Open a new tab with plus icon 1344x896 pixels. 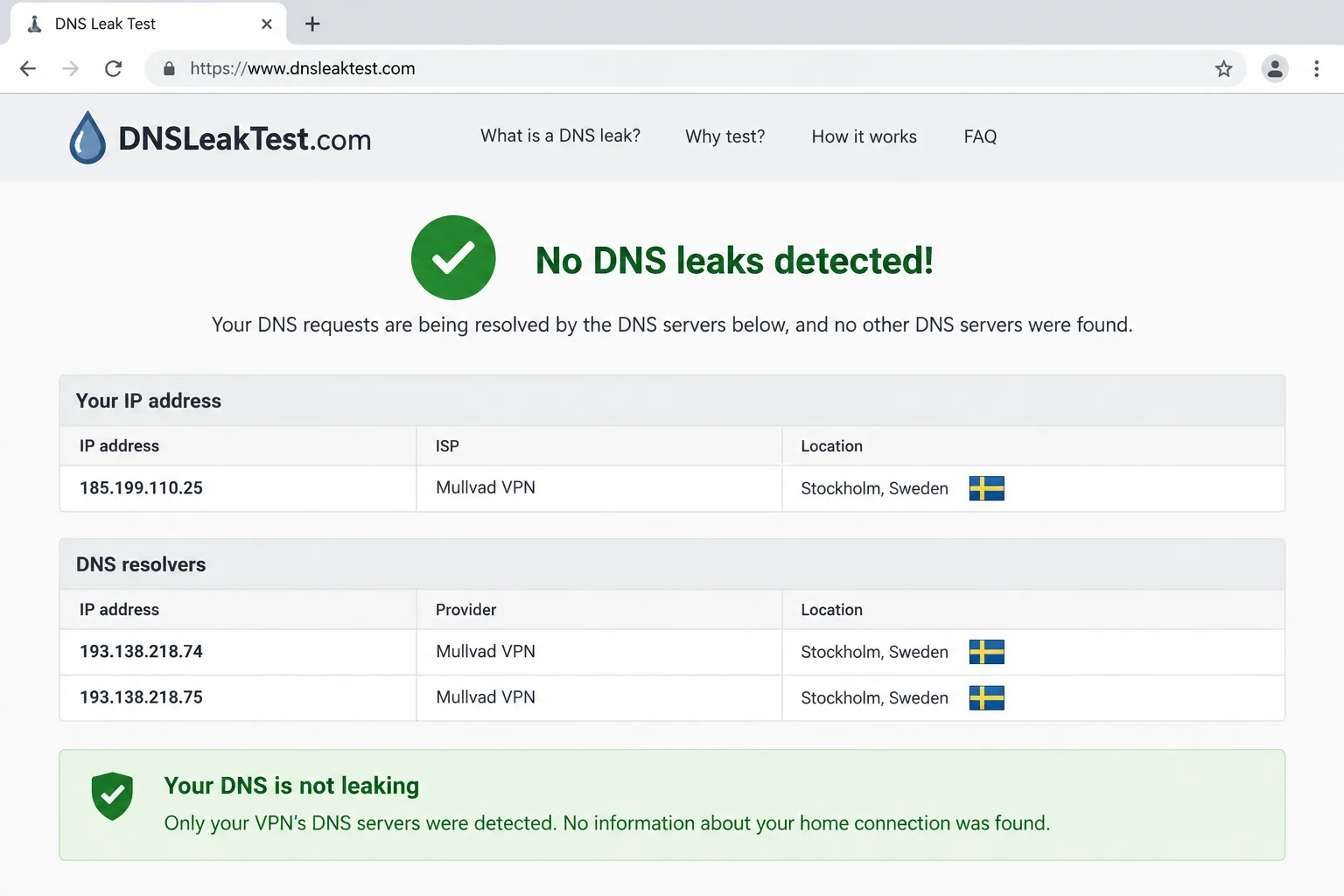point(312,24)
